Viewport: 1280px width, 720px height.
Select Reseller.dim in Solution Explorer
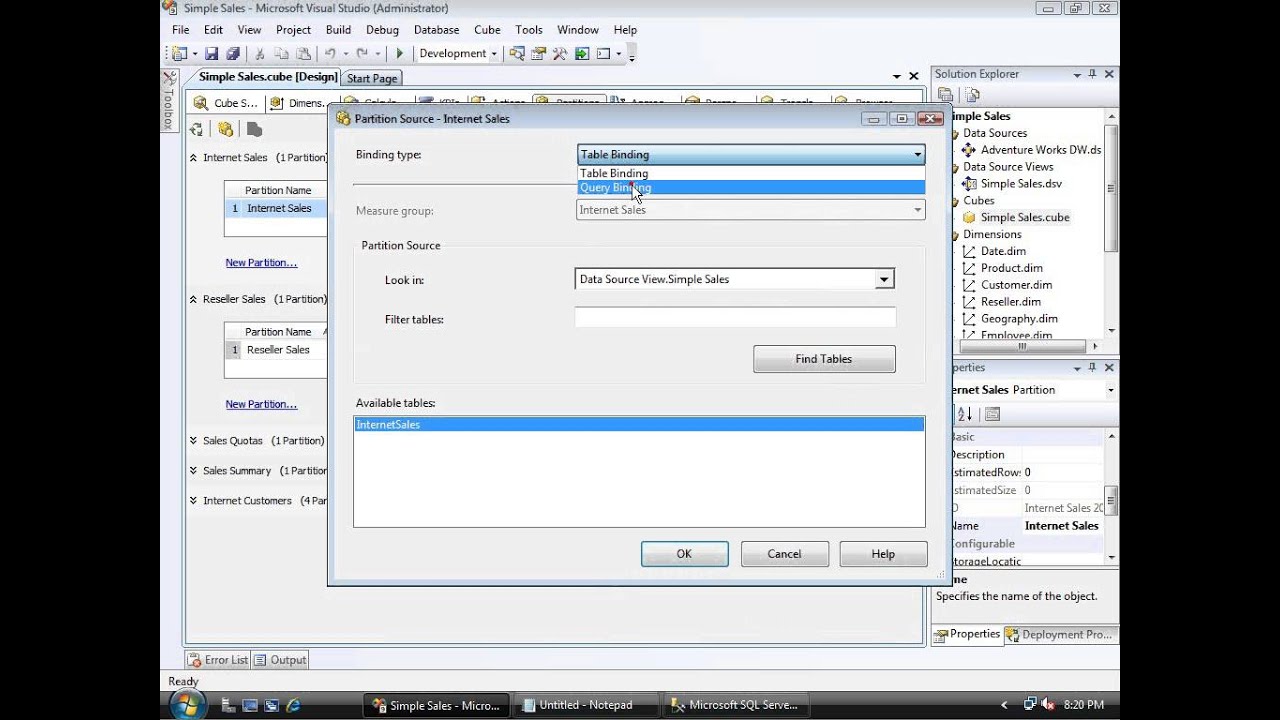(x=1011, y=301)
